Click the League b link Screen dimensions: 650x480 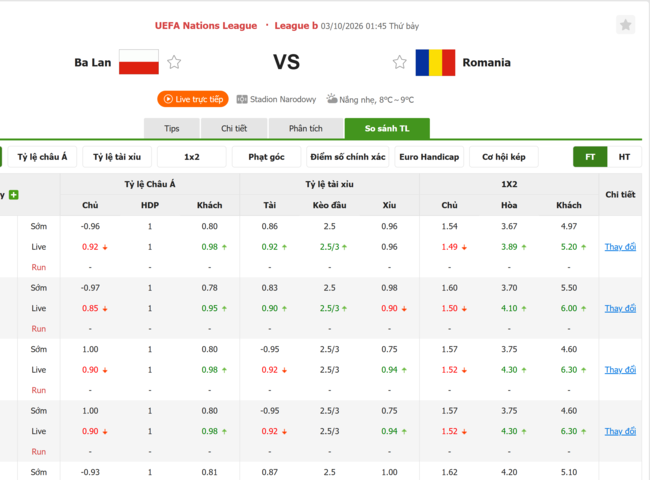[296, 26]
